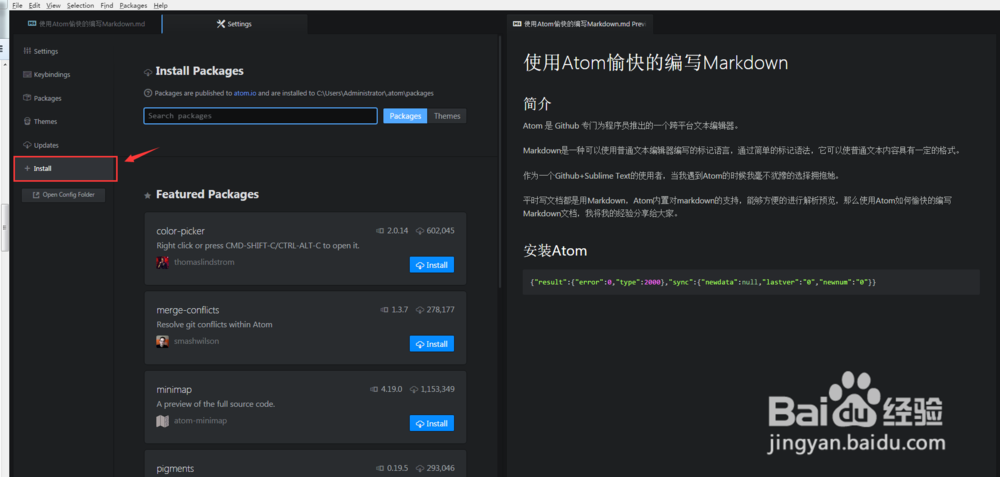1000x477 pixels.
Task: Click the 简介 heading in preview
Action: point(537,104)
